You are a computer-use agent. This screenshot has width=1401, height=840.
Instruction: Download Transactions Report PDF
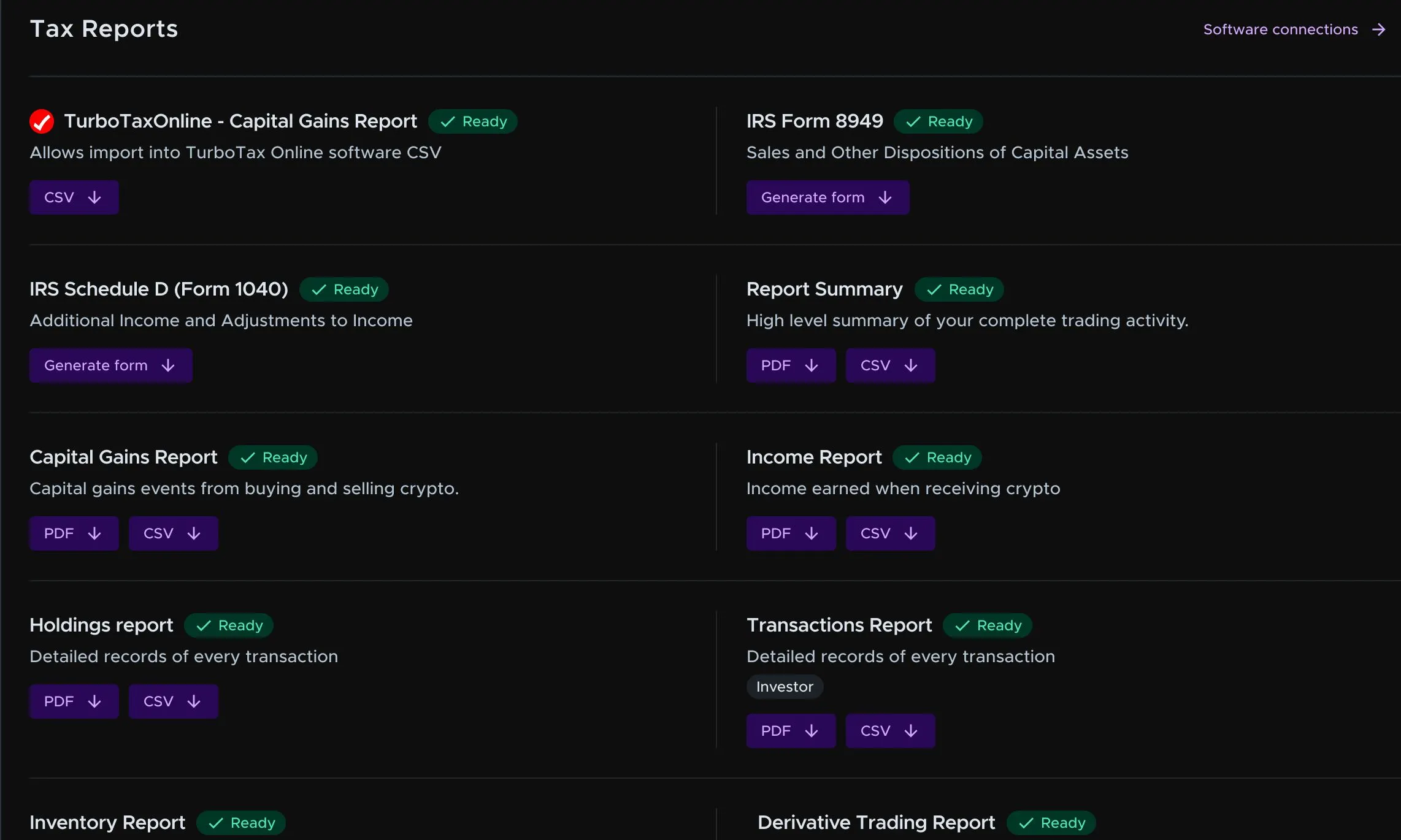pos(790,731)
